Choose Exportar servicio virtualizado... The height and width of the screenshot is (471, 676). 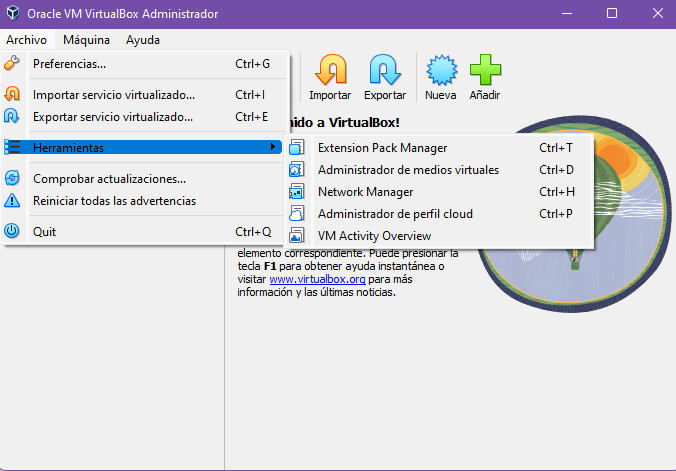point(144,117)
